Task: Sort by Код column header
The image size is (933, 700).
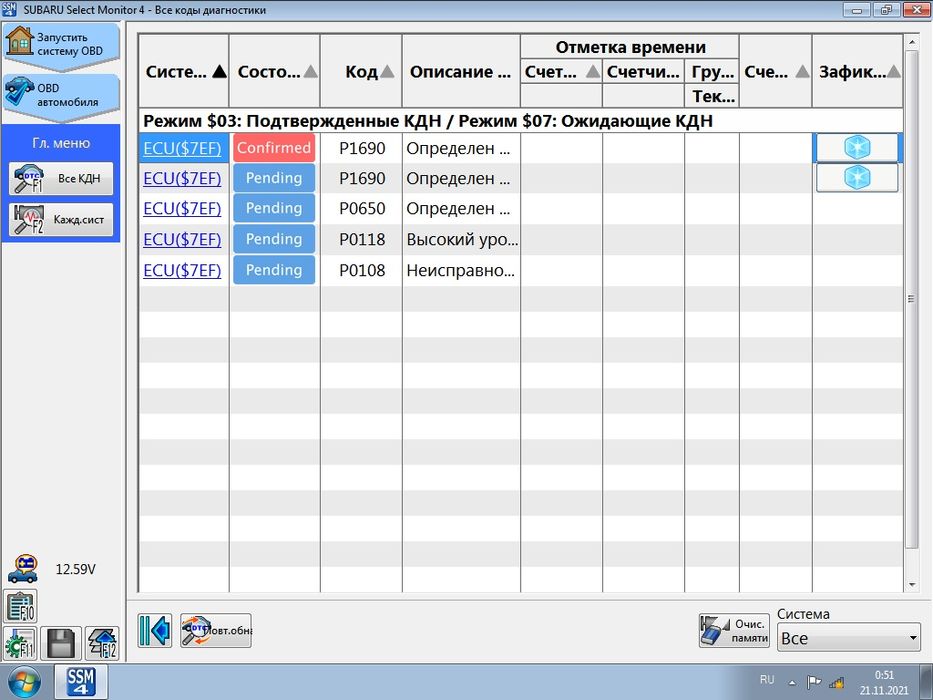Action: (x=361, y=71)
